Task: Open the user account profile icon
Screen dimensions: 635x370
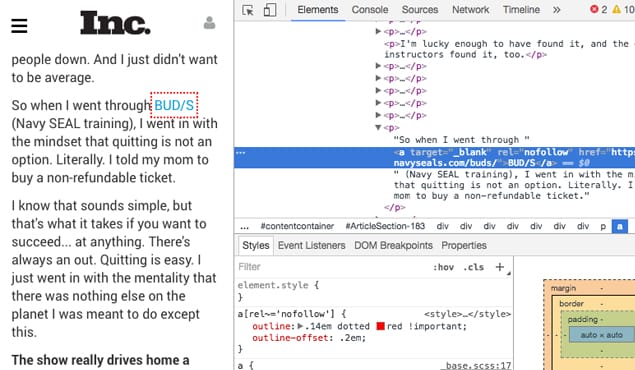Action: point(209,23)
